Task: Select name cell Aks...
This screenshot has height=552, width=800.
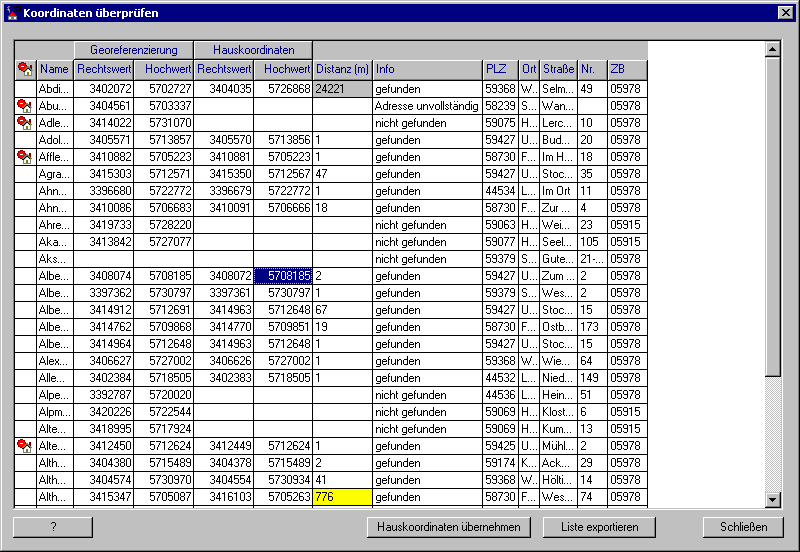Action: point(55,259)
